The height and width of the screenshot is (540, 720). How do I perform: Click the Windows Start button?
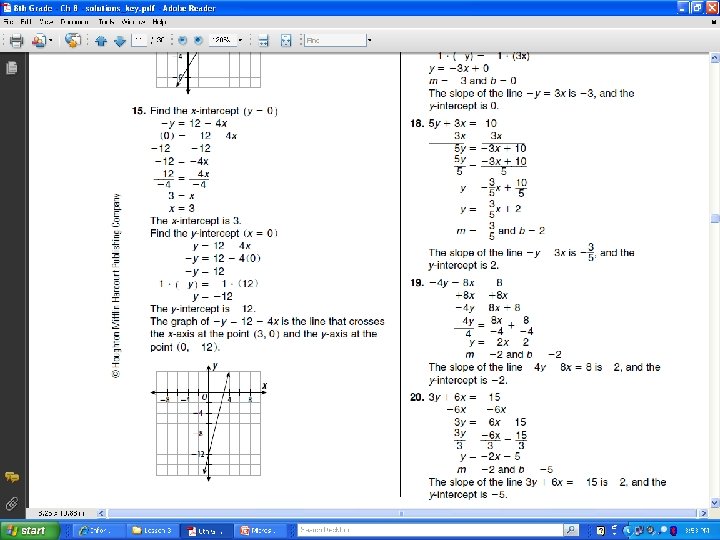pos(29,530)
